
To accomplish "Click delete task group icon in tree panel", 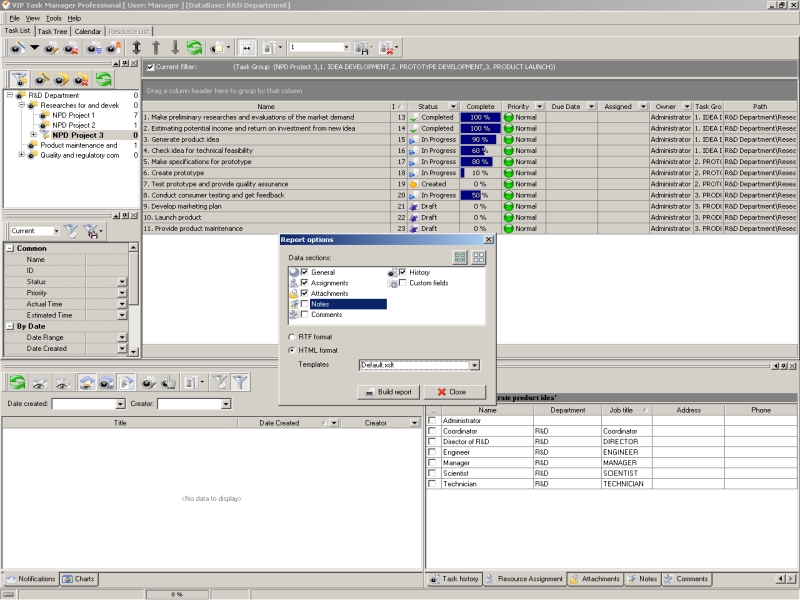I will click(x=82, y=79).
